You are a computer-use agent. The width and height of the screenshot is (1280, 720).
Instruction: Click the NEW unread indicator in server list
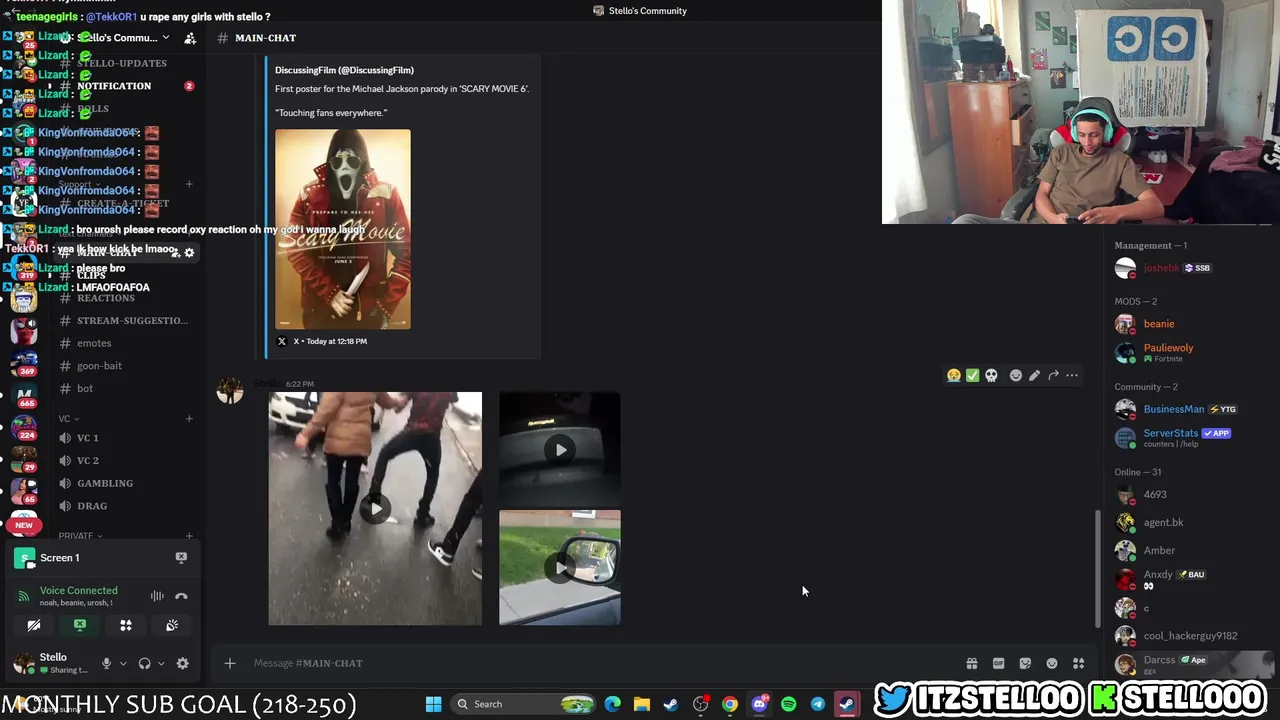point(24,525)
